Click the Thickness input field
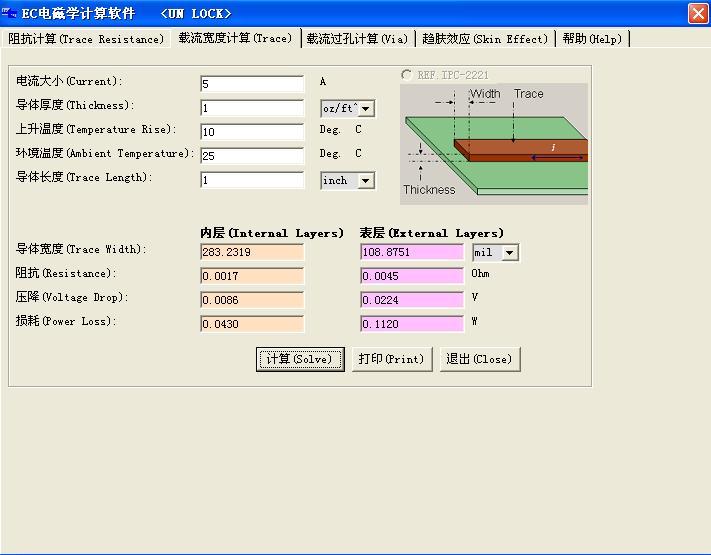The height and width of the screenshot is (555, 711). (252, 108)
